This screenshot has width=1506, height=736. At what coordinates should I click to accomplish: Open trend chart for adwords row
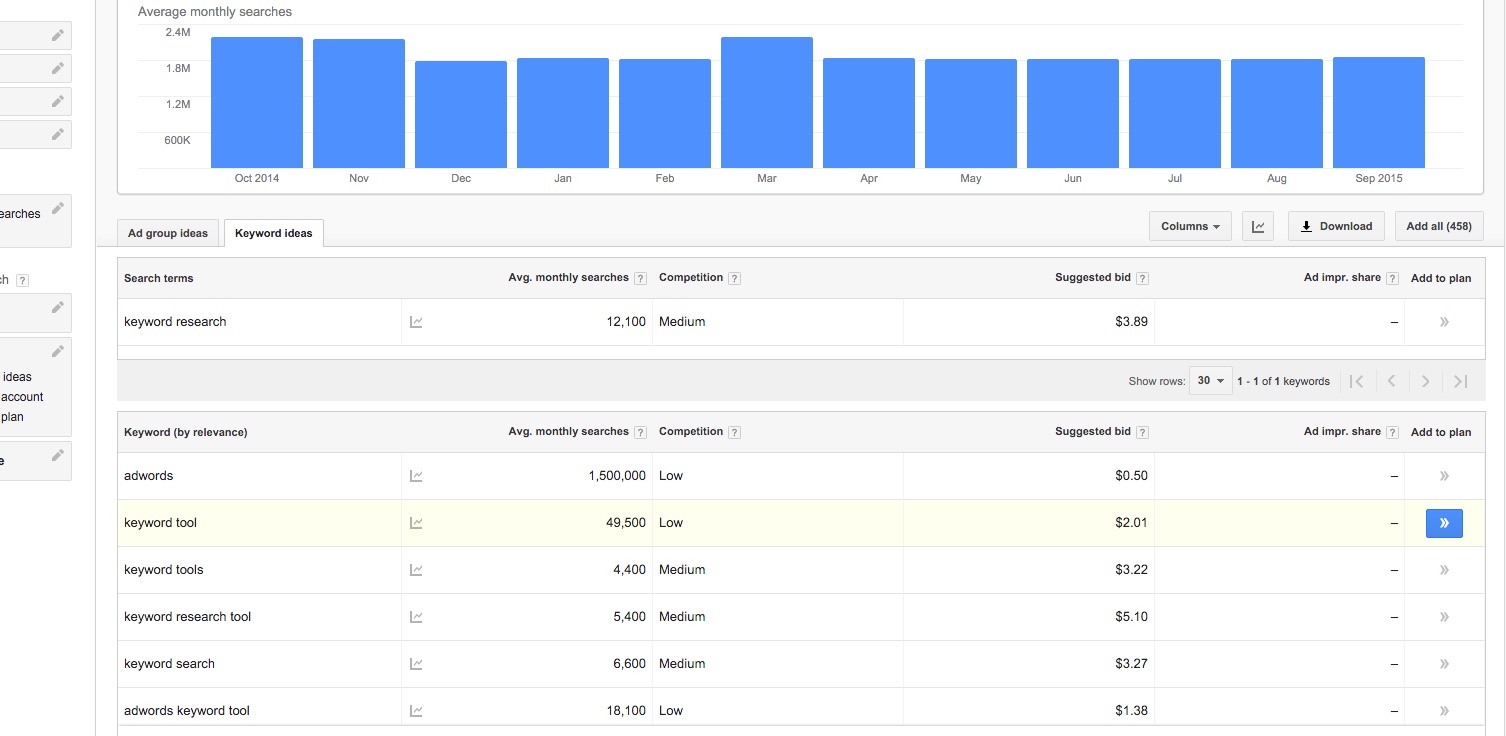(x=416, y=476)
